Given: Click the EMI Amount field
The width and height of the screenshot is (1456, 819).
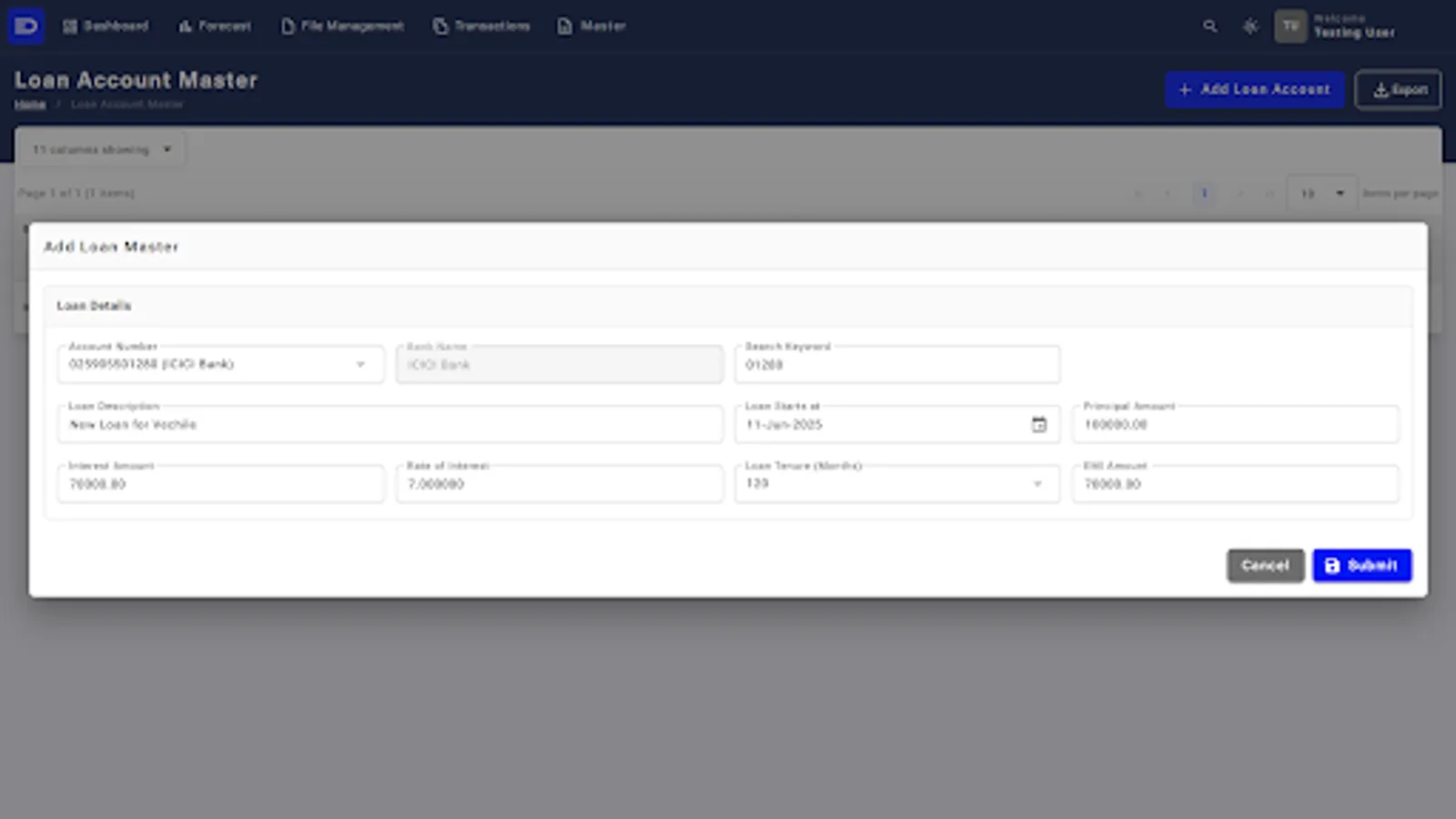Looking at the screenshot, I should [1236, 484].
